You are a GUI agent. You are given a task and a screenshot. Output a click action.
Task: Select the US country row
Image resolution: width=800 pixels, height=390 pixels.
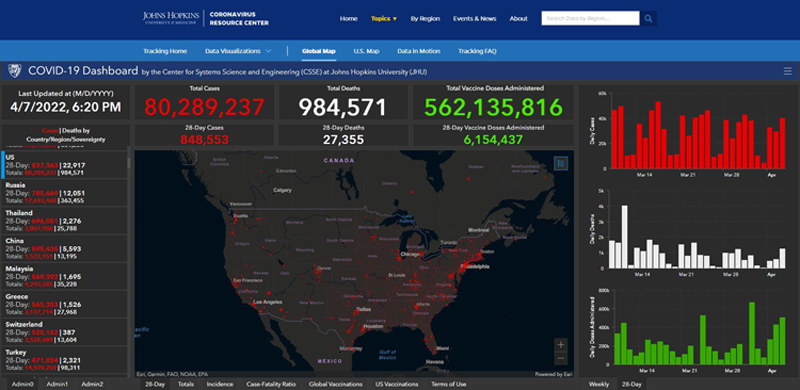pos(64,165)
